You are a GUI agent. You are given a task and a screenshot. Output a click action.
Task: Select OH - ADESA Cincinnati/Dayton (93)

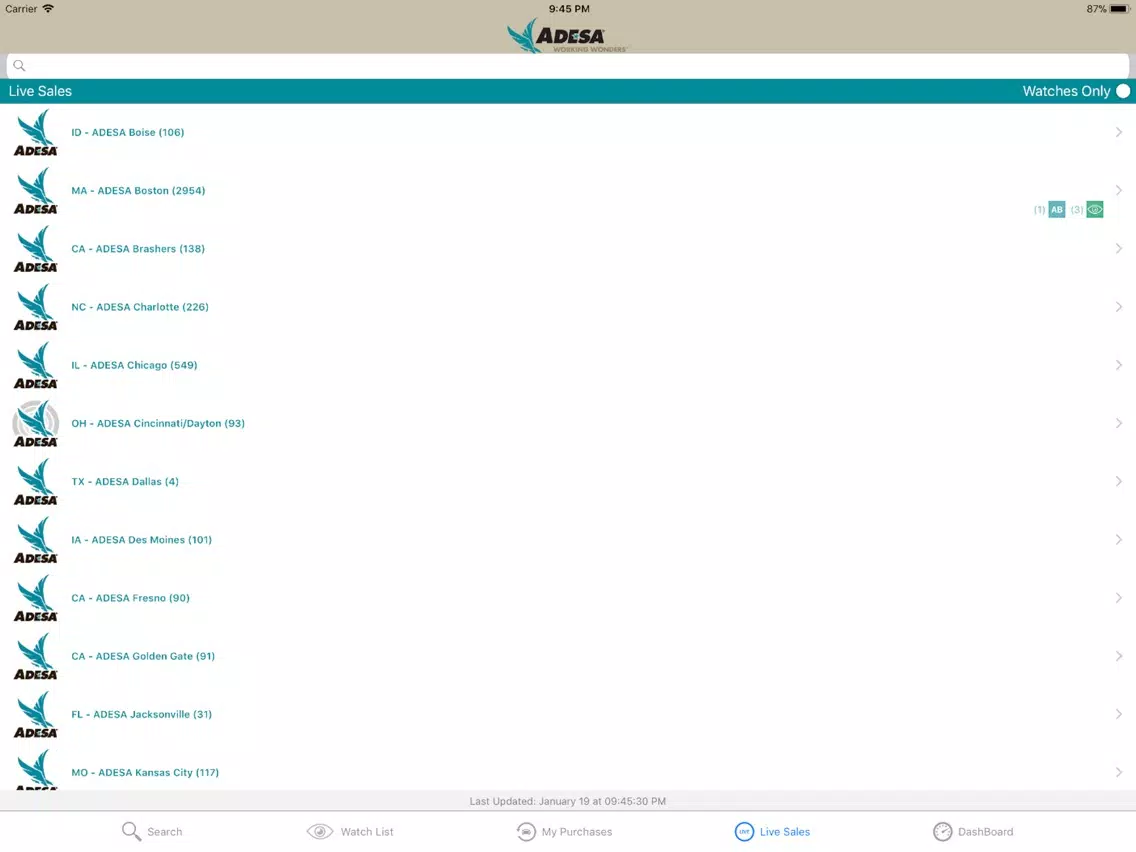point(158,423)
